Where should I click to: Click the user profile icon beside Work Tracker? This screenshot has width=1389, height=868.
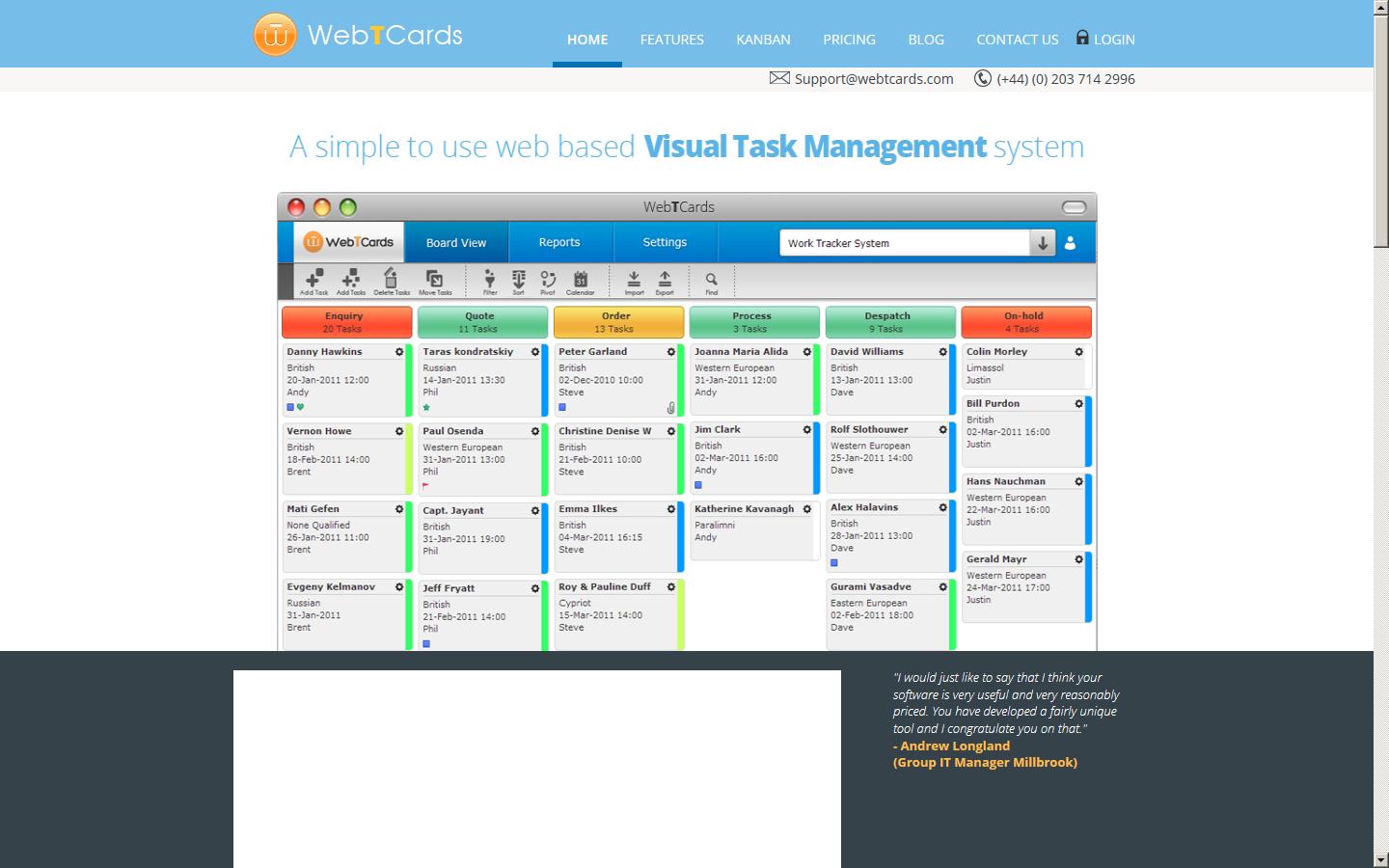1070,243
